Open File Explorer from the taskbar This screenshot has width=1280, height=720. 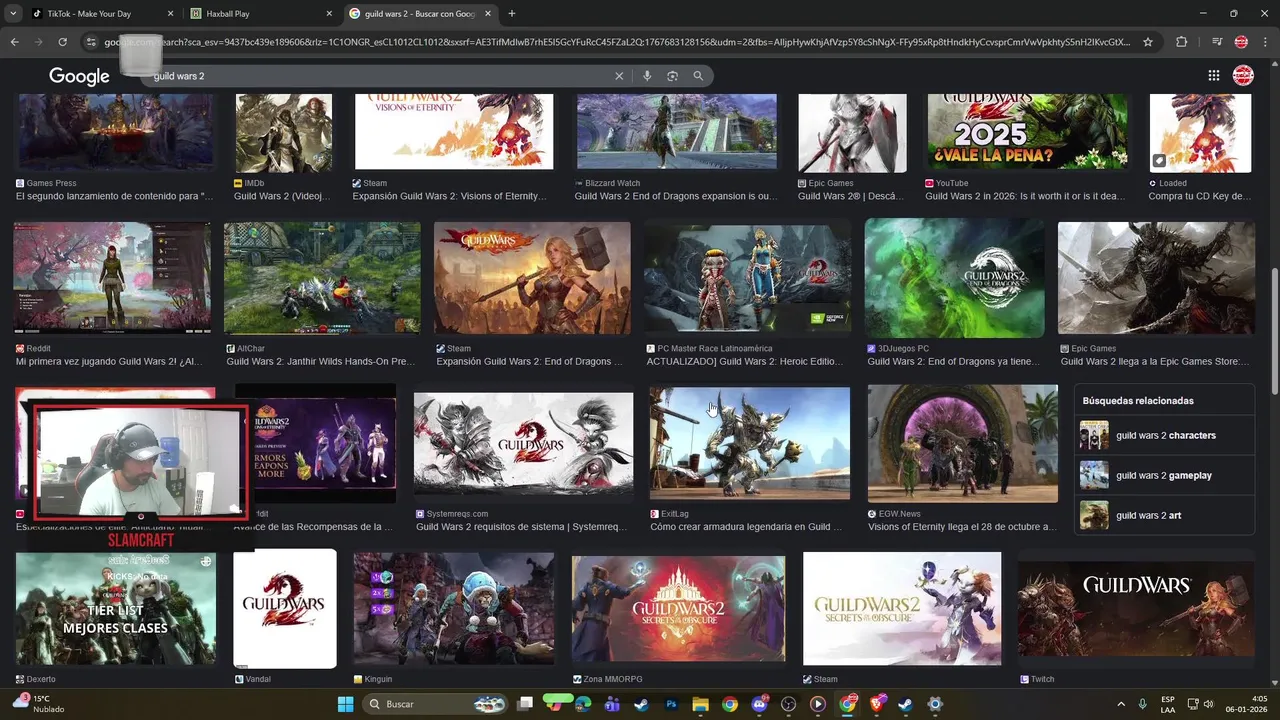click(700, 704)
